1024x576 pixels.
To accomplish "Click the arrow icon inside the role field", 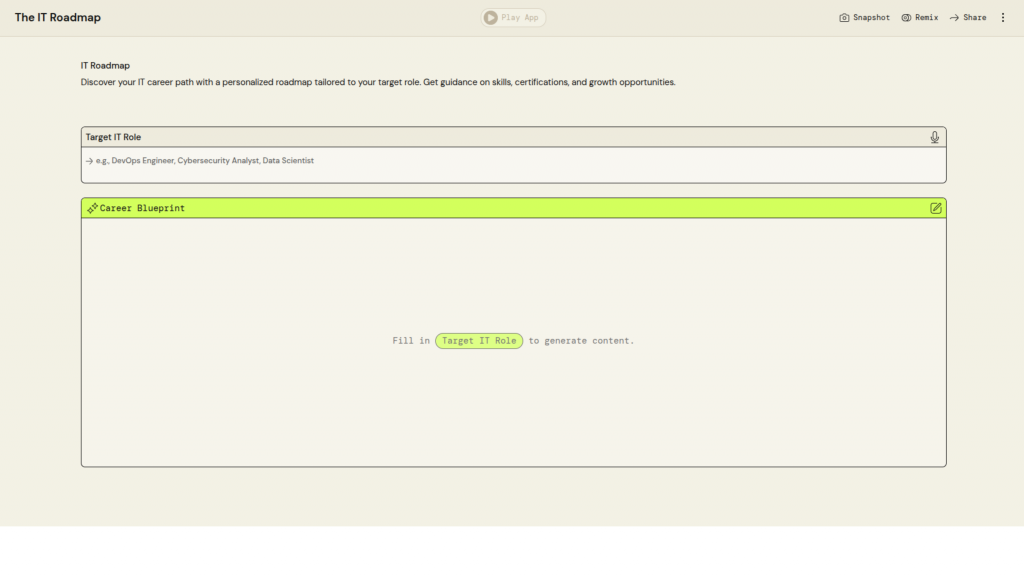I will (89, 160).
